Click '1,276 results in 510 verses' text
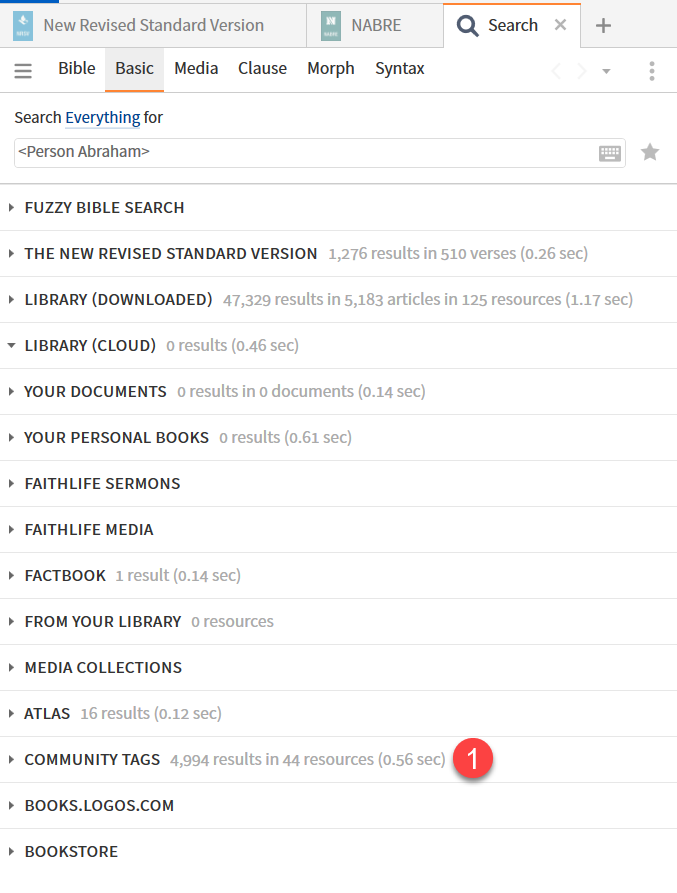This screenshot has width=677, height=893. [x=422, y=253]
